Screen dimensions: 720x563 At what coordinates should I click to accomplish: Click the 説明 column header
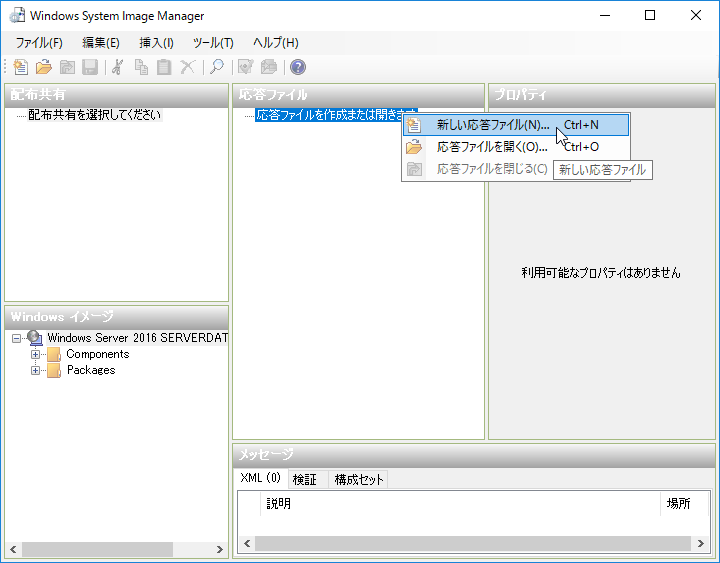[460, 504]
